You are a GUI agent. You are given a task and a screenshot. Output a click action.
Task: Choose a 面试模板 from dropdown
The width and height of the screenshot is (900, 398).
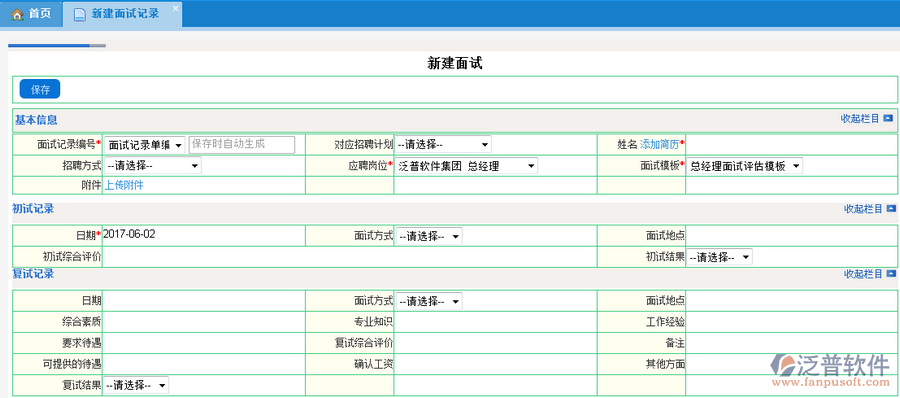pos(745,166)
